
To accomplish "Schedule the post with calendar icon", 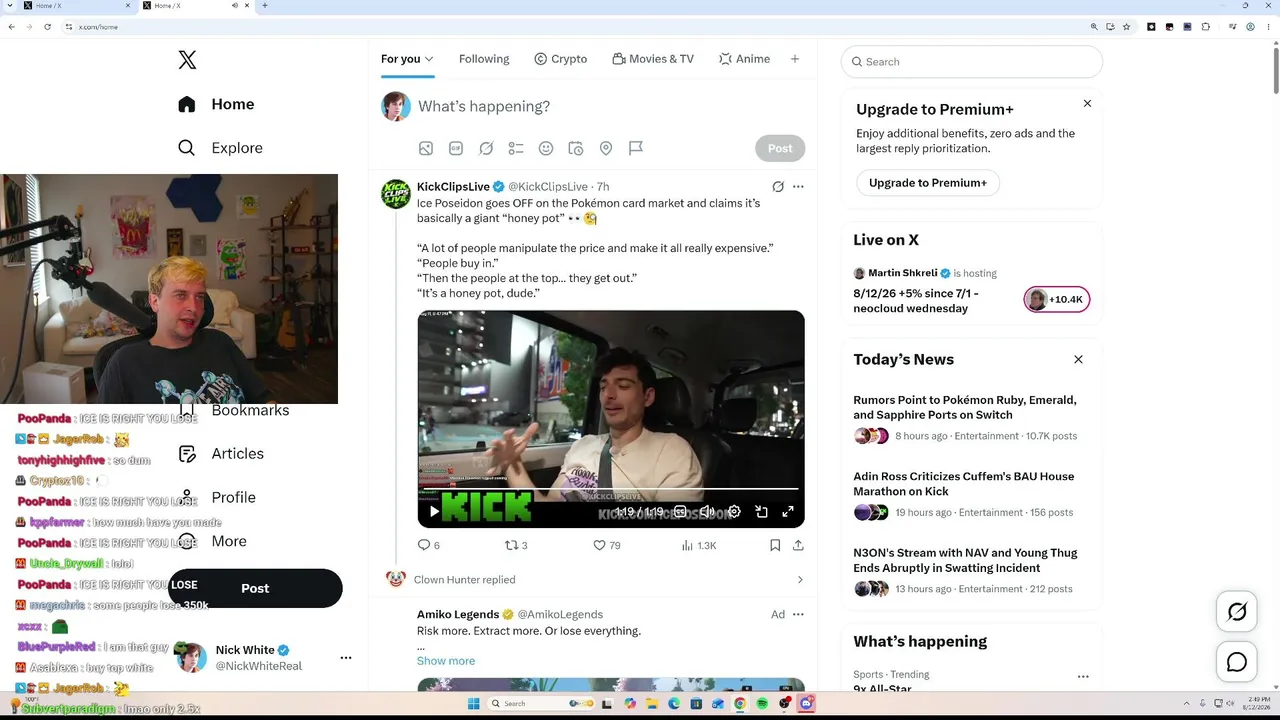I will click(576, 148).
